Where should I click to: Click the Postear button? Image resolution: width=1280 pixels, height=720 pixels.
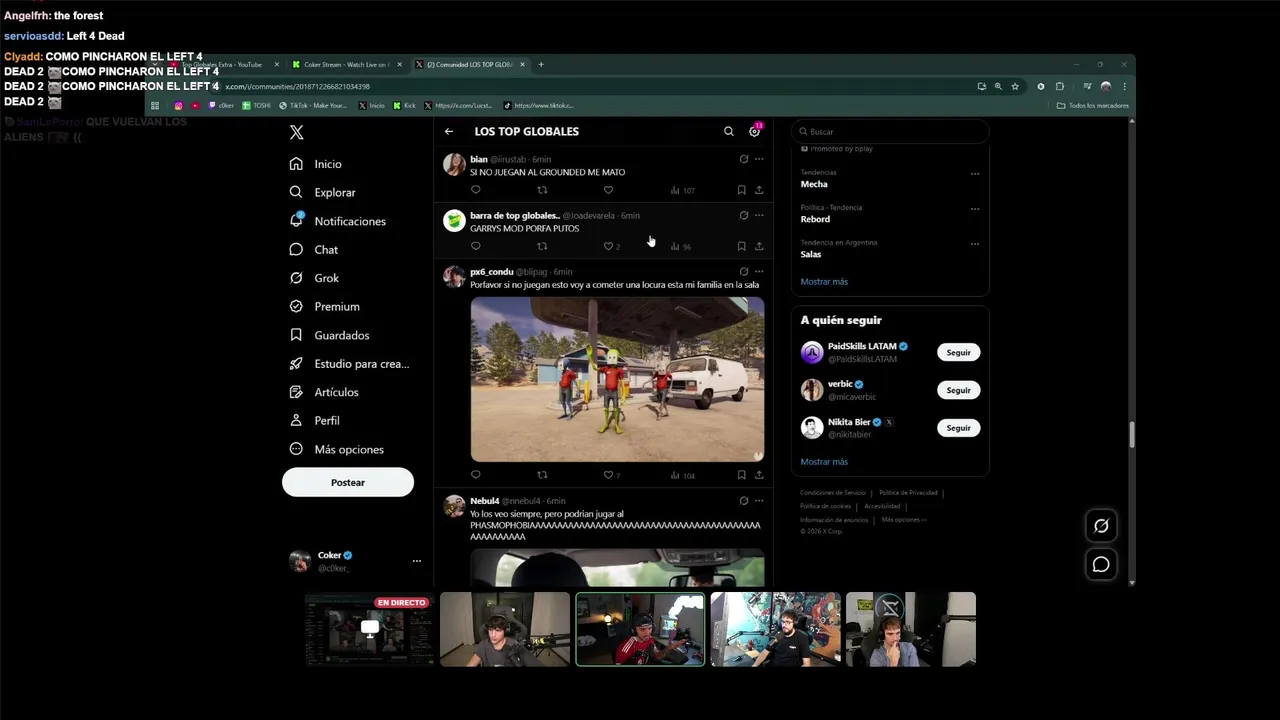pos(348,482)
